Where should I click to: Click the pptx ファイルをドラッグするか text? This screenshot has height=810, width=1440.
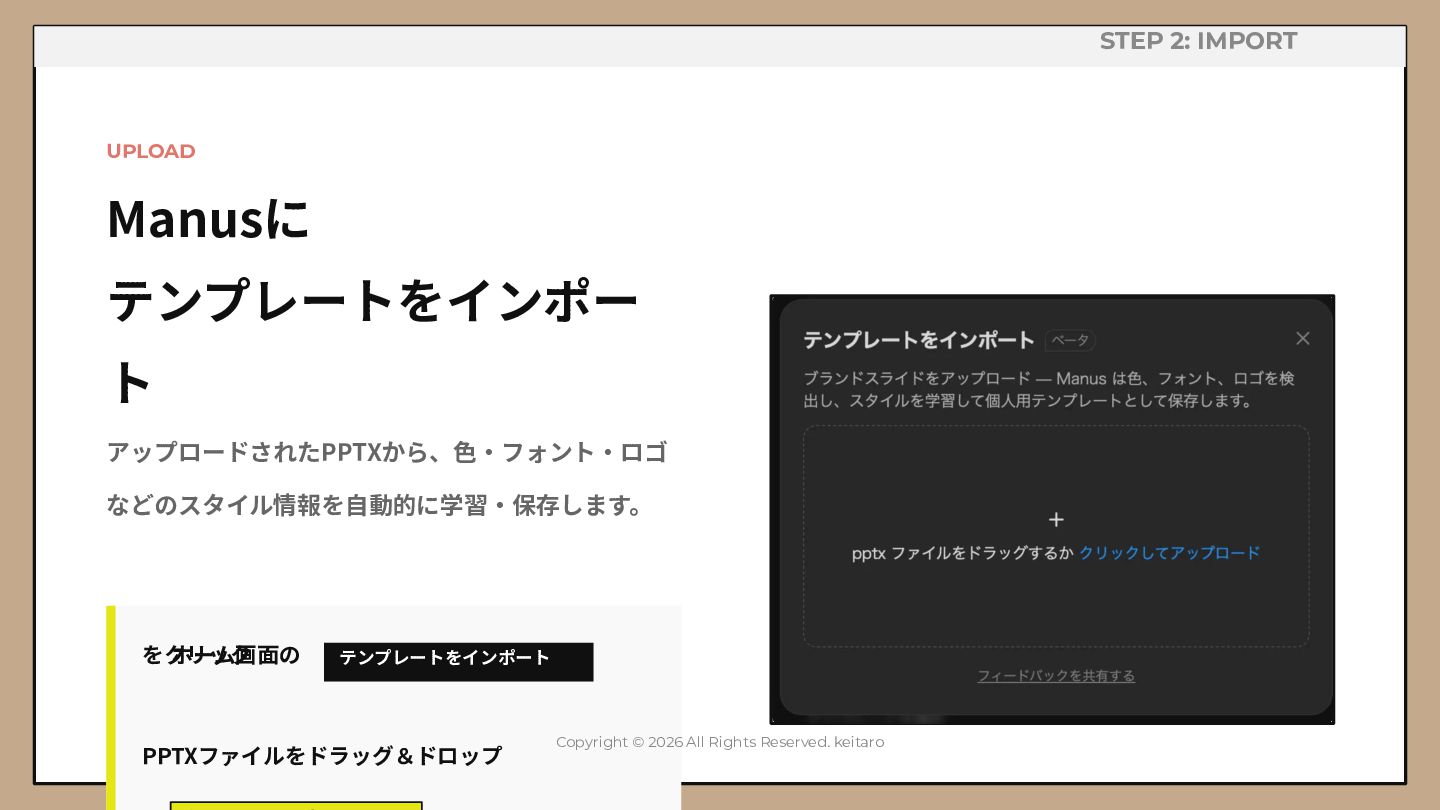(x=962, y=553)
